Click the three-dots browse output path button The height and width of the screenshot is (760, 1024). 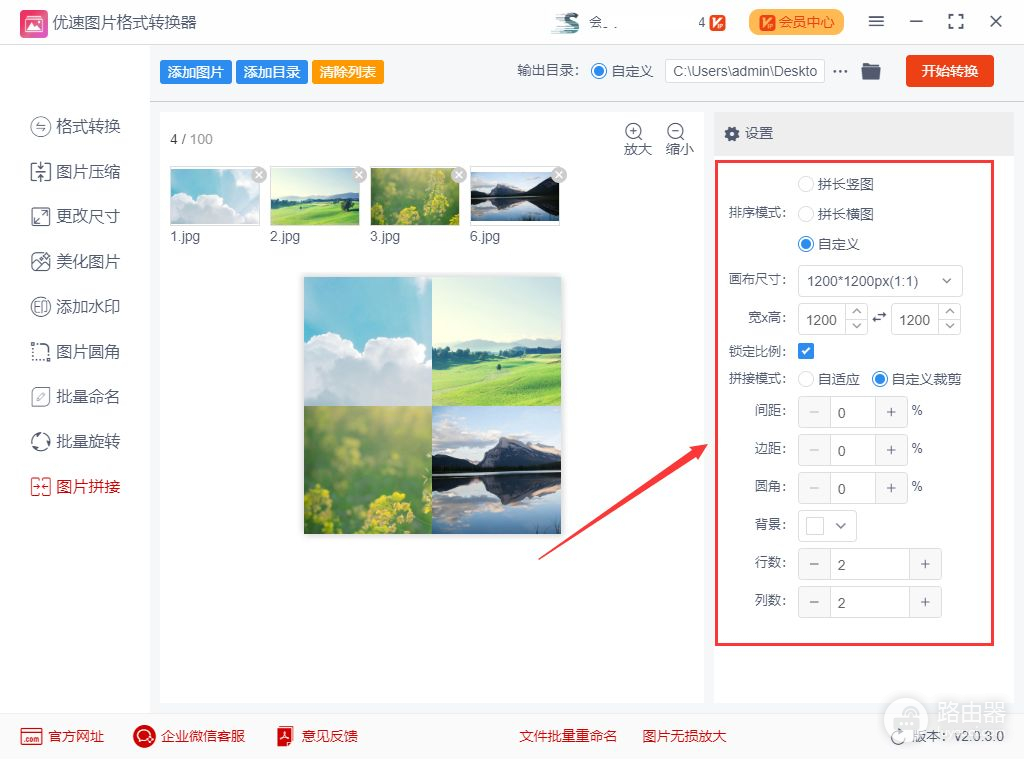(840, 71)
